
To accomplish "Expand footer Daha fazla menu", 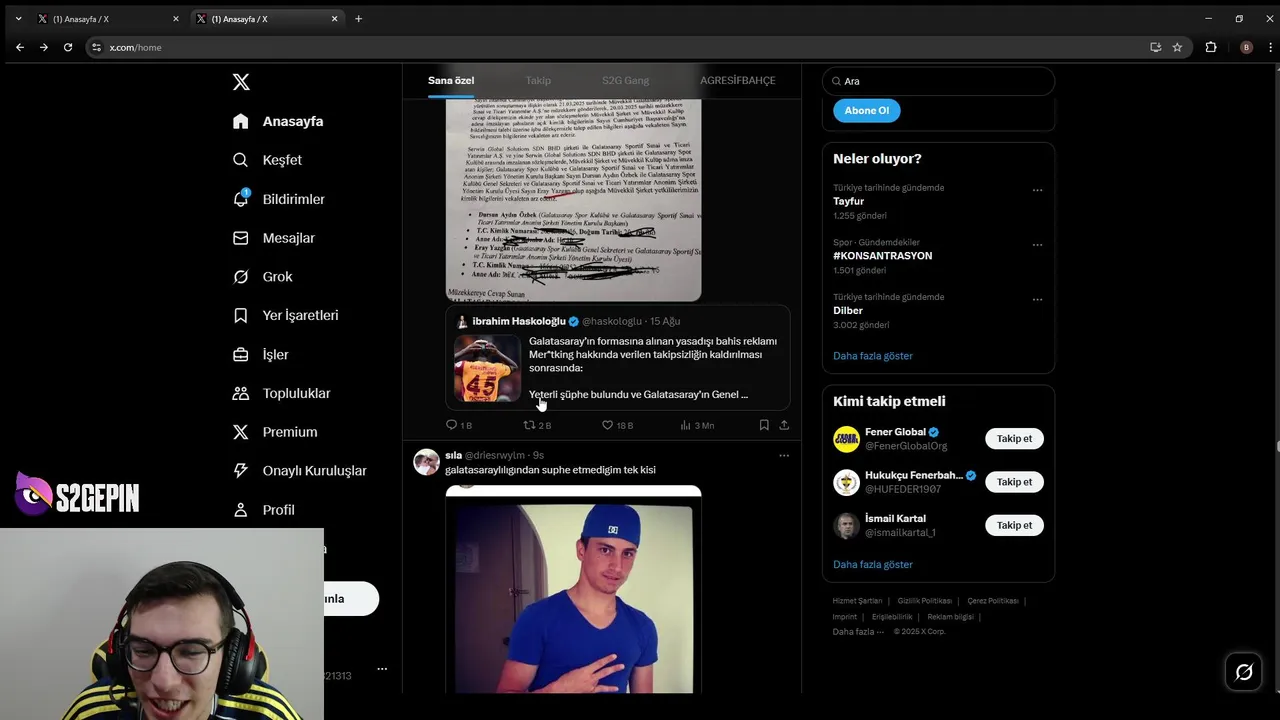I will tap(858, 632).
